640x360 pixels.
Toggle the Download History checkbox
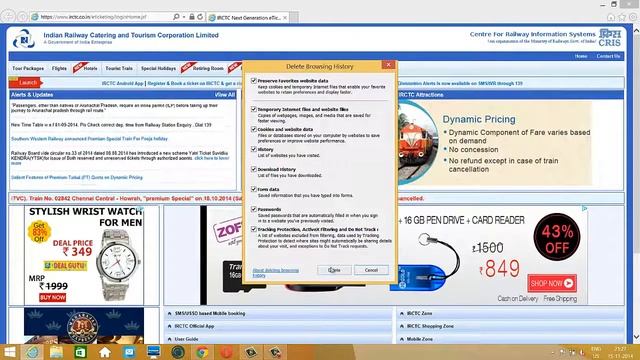click(x=254, y=169)
